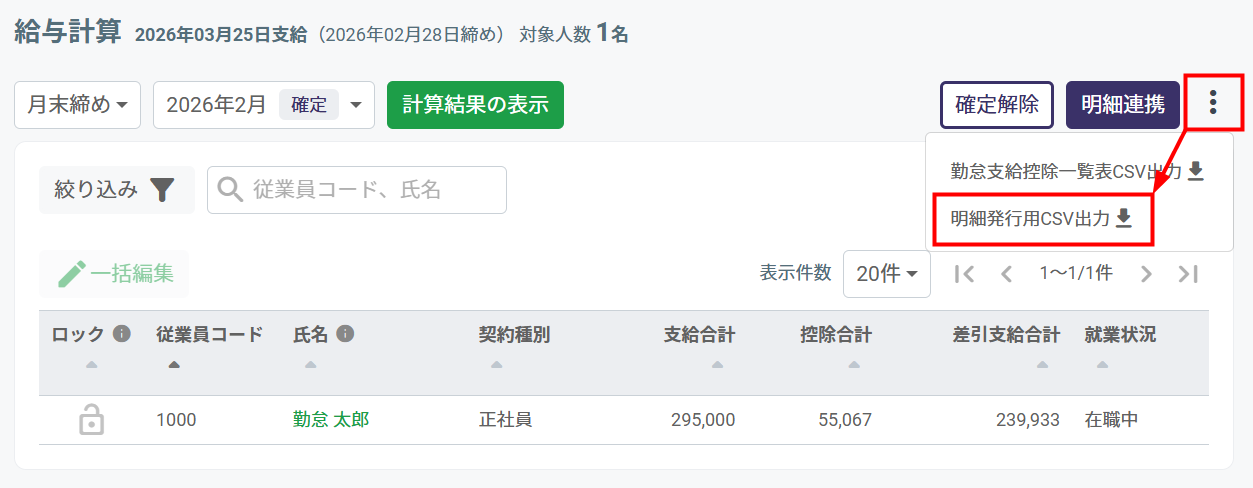Go to the previous page arrow
The image size is (1253, 488).
(x=1007, y=274)
